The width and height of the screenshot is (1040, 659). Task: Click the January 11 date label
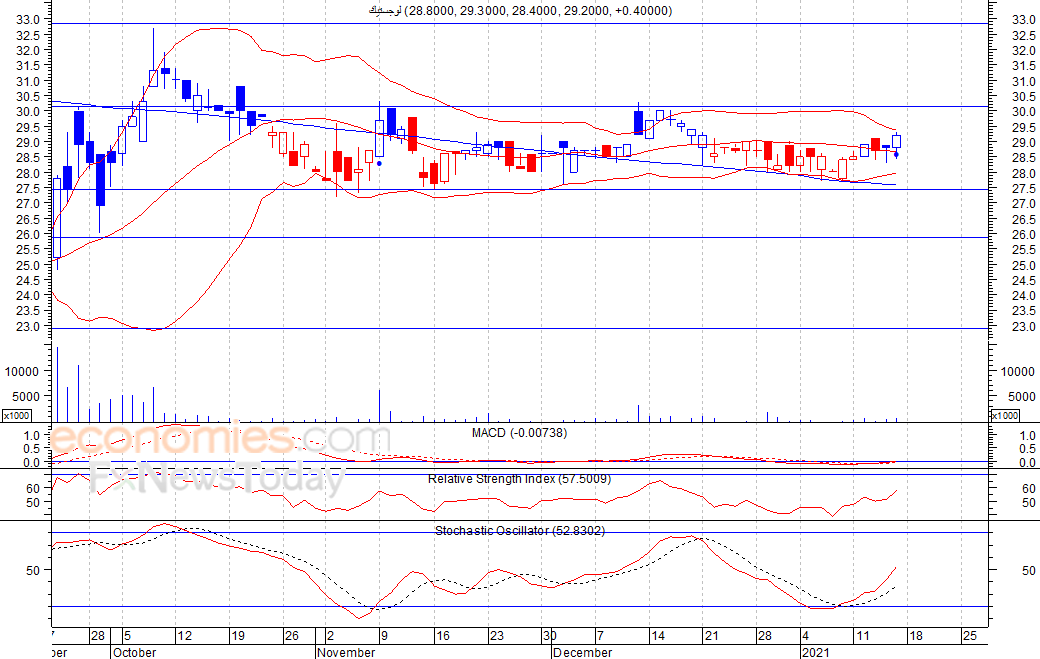click(862, 636)
